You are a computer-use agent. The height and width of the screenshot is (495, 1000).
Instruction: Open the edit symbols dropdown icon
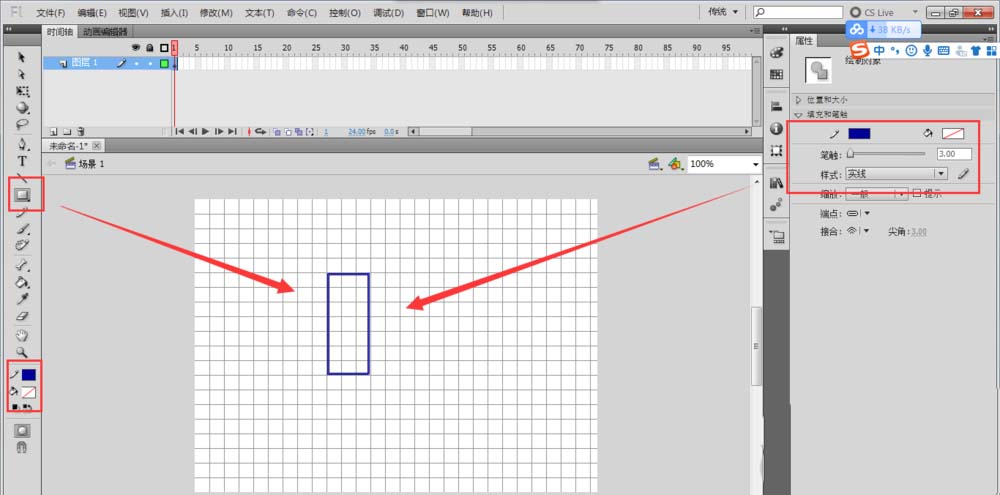675,165
